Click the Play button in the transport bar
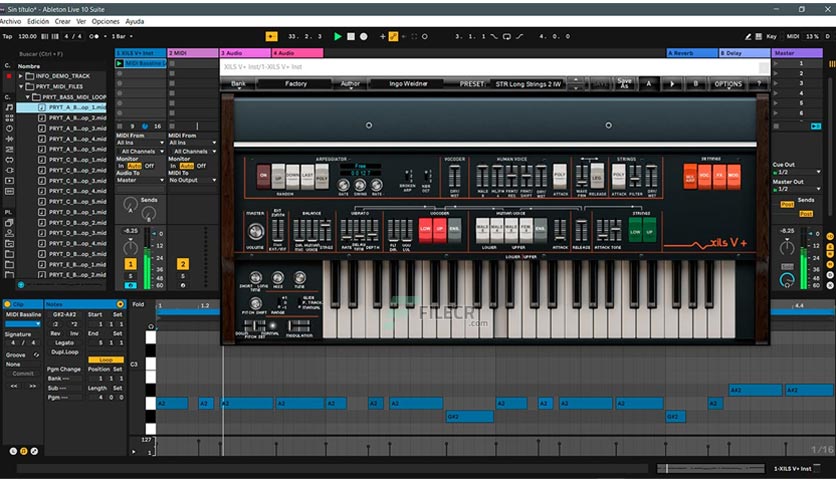The image size is (836, 484). [338, 36]
